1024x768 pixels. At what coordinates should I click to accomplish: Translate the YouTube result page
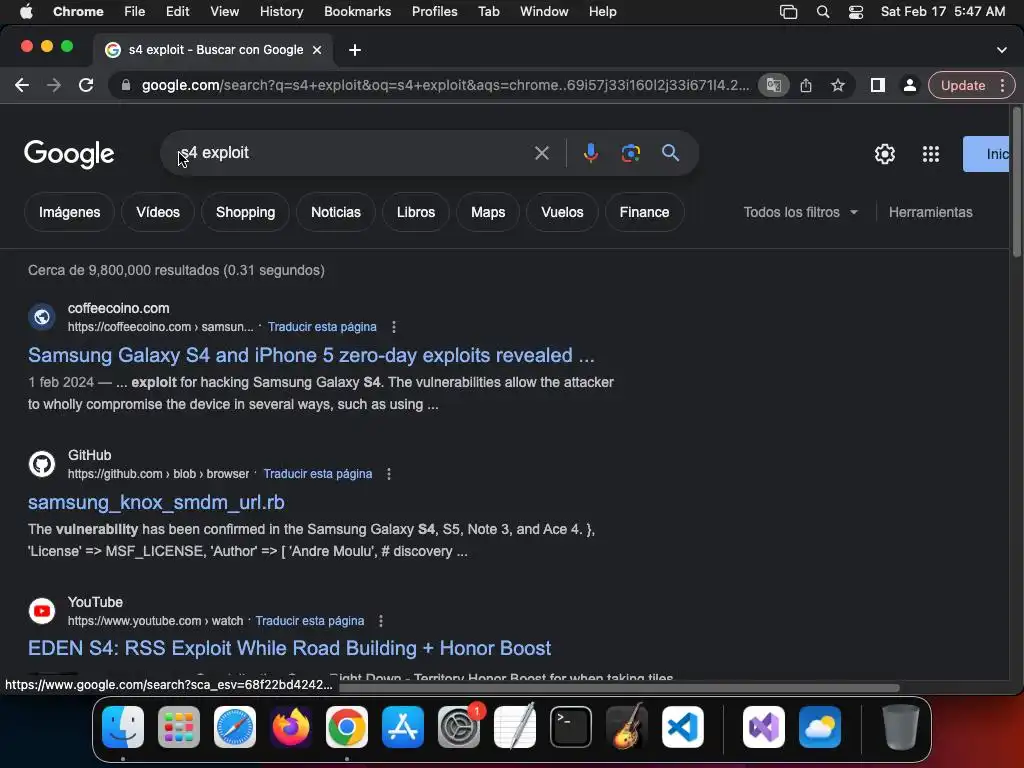310,620
